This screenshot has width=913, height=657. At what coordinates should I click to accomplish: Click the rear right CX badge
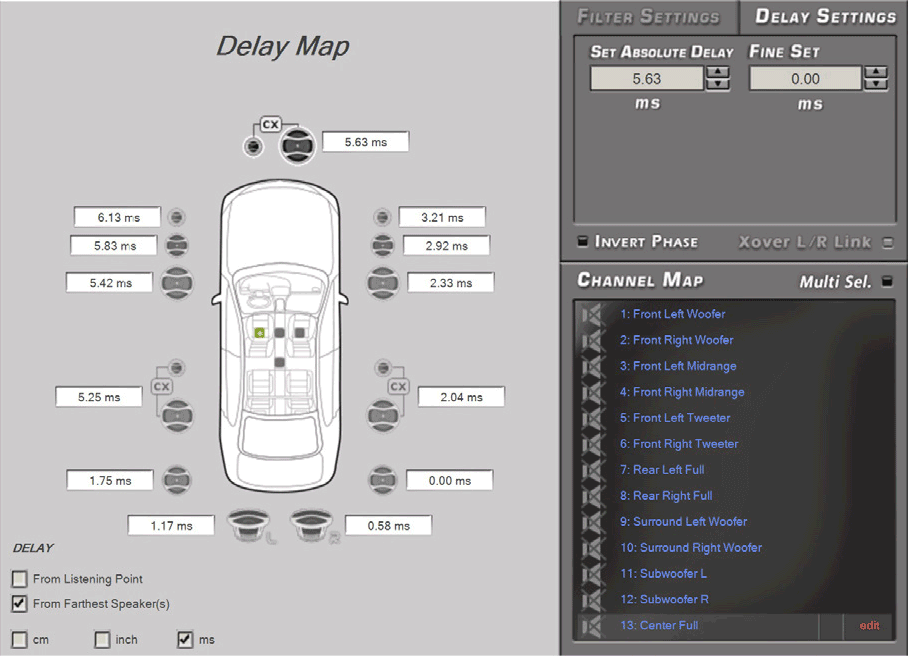point(398,387)
